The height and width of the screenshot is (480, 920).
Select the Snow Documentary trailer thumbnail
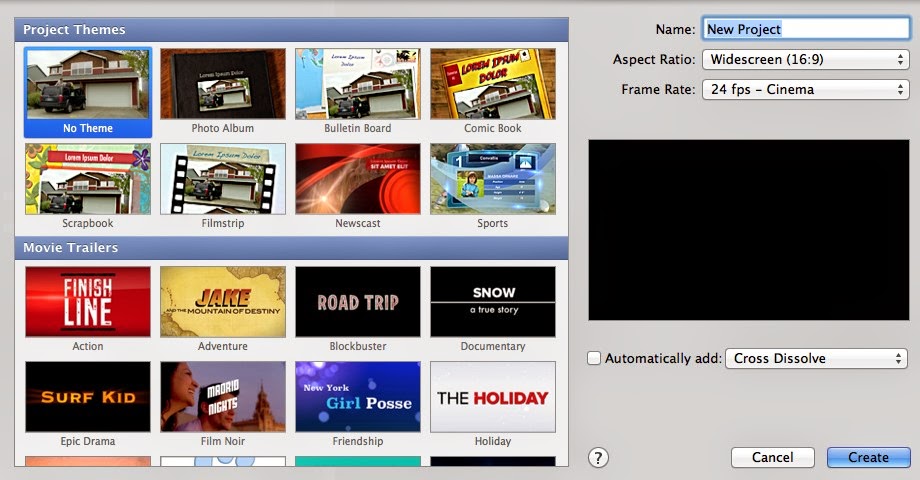(x=493, y=302)
